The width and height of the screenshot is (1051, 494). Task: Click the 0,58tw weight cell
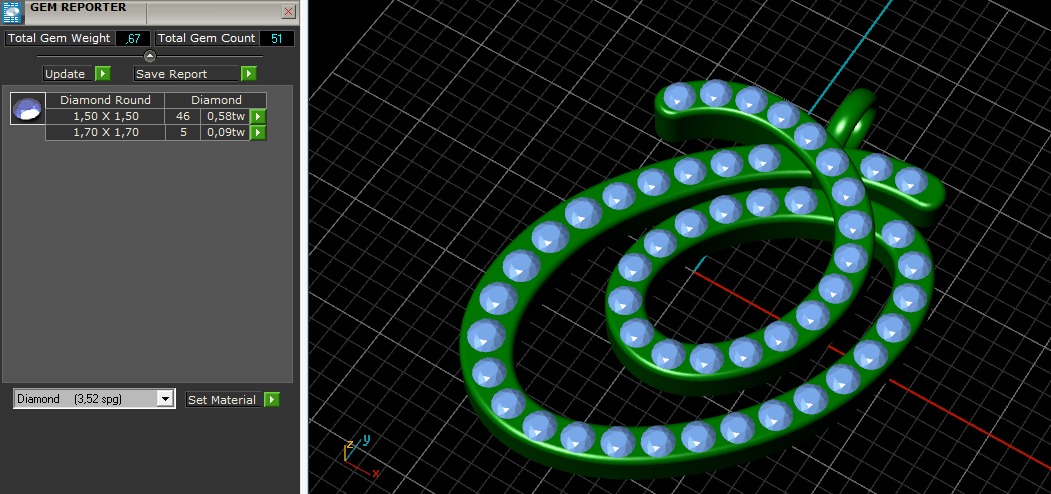click(x=226, y=116)
